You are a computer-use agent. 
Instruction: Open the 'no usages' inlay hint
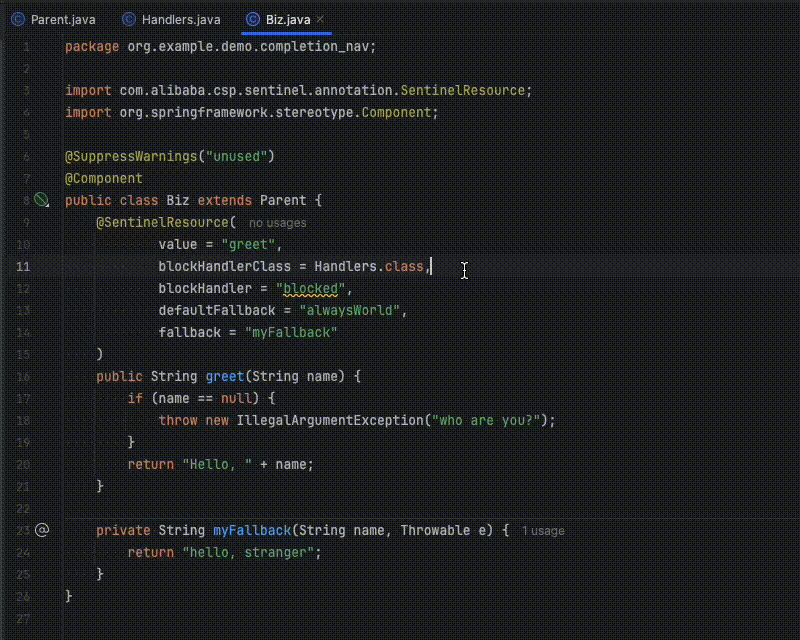(278, 223)
